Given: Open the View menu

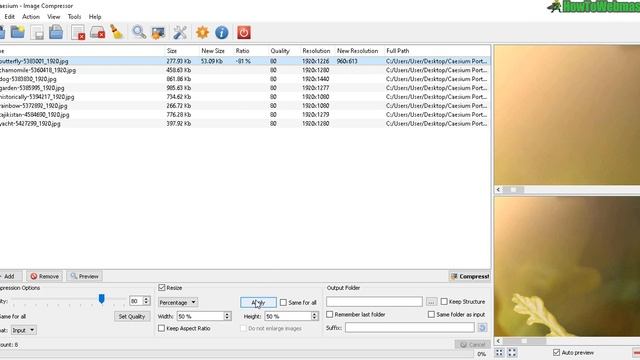Looking at the screenshot, I should pyautogui.click(x=53, y=17).
